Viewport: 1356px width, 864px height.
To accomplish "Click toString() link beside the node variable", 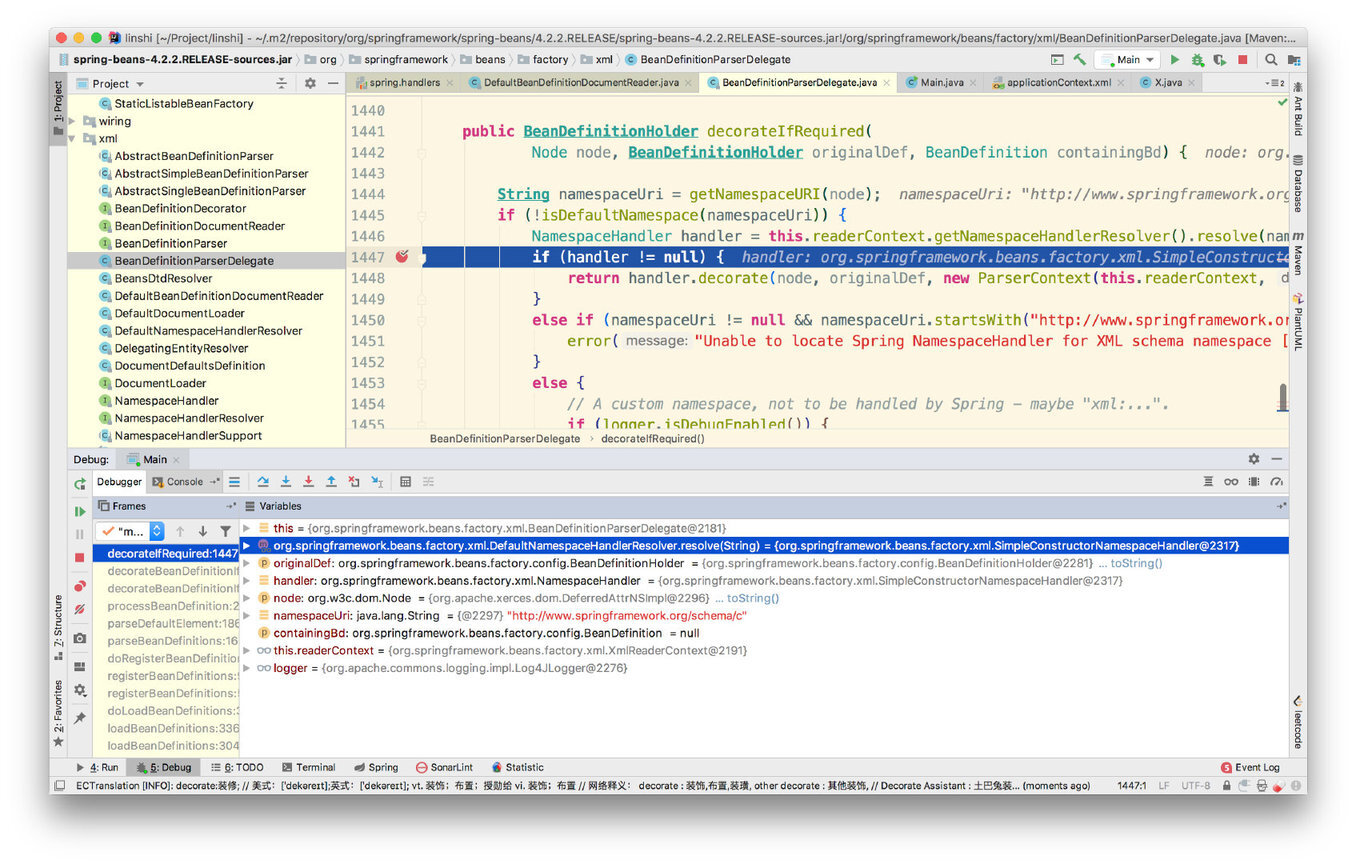I will click(x=752, y=598).
